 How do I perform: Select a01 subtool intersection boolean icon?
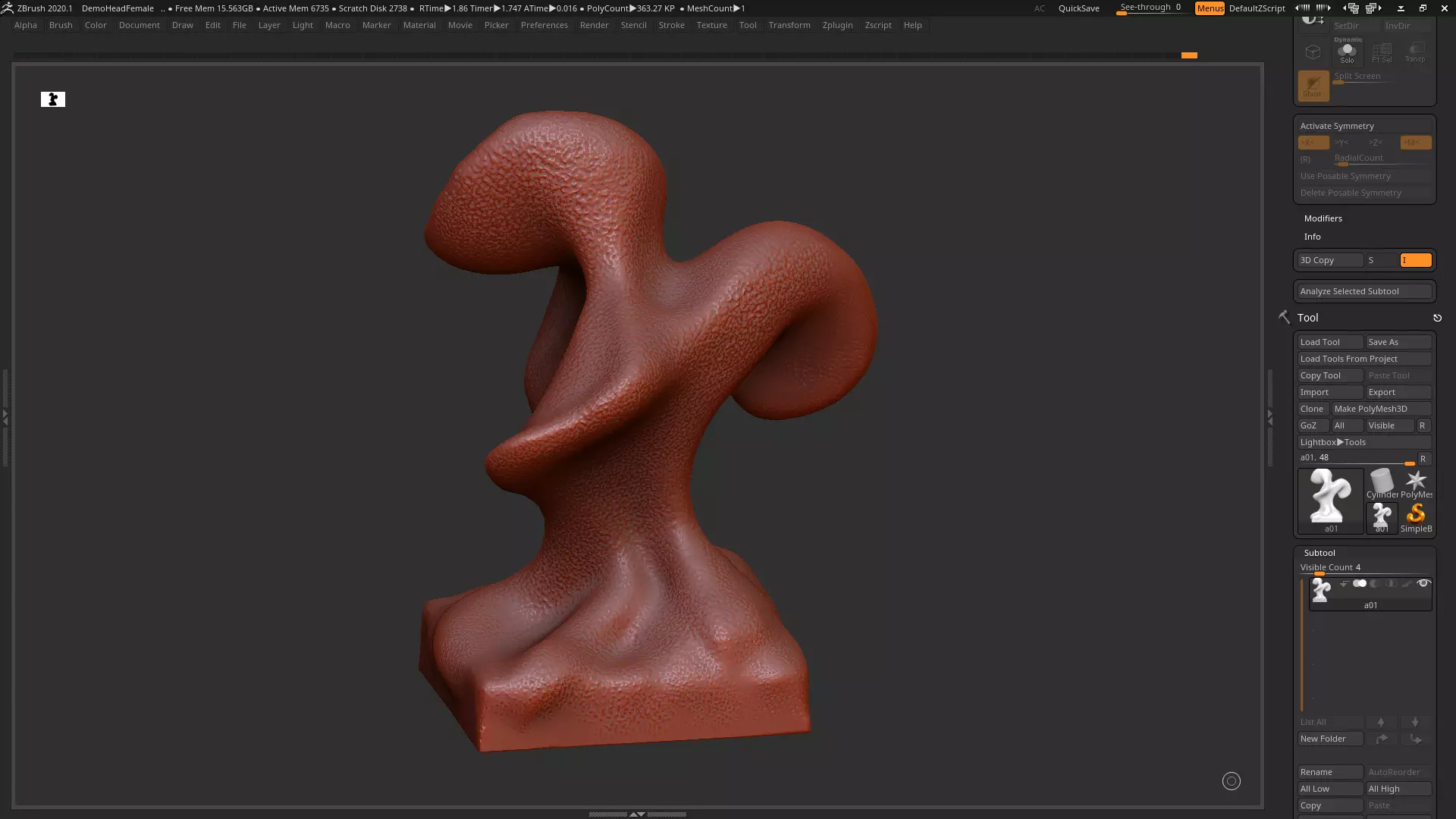coord(1391,583)
